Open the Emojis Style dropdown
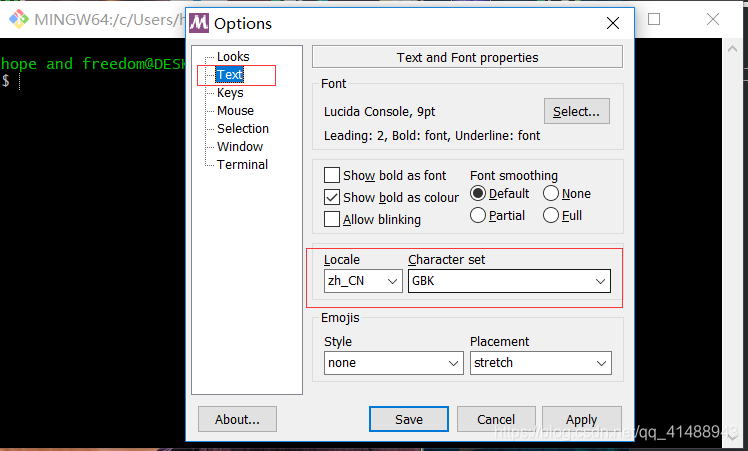The width and height of the screenshot is (748, 451). 394,363
